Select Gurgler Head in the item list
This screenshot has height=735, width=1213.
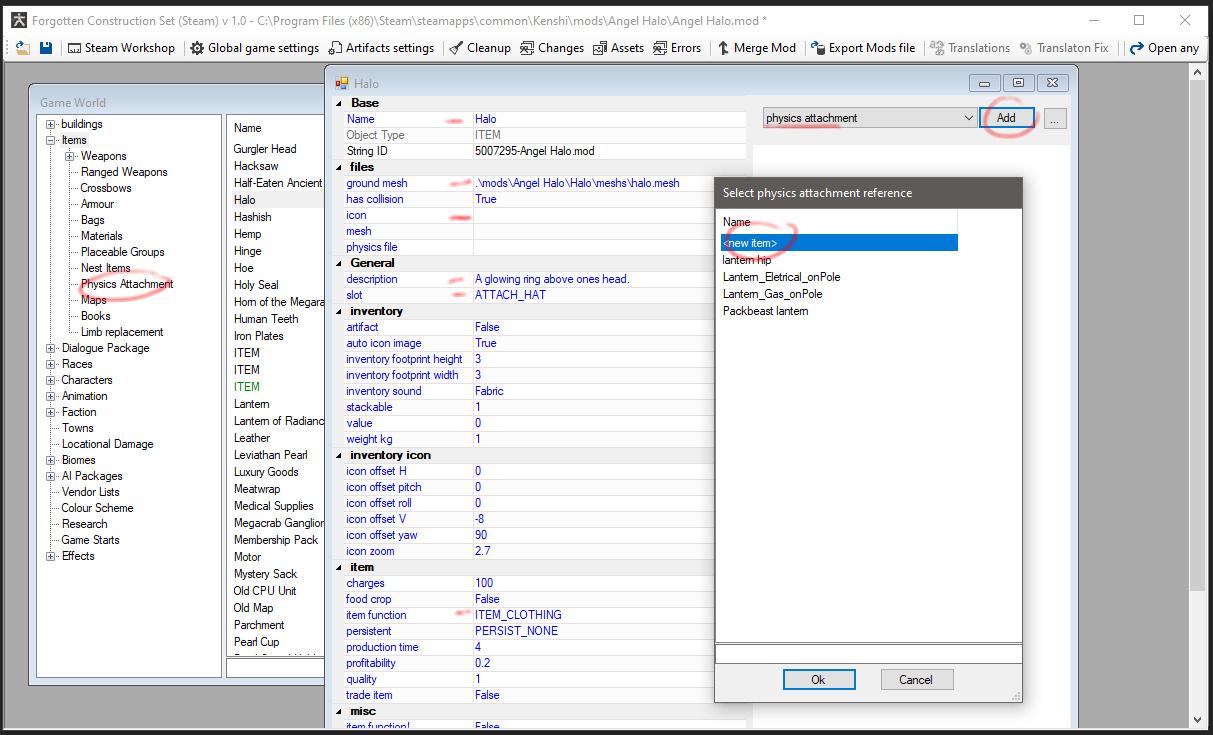coord(265,149)
